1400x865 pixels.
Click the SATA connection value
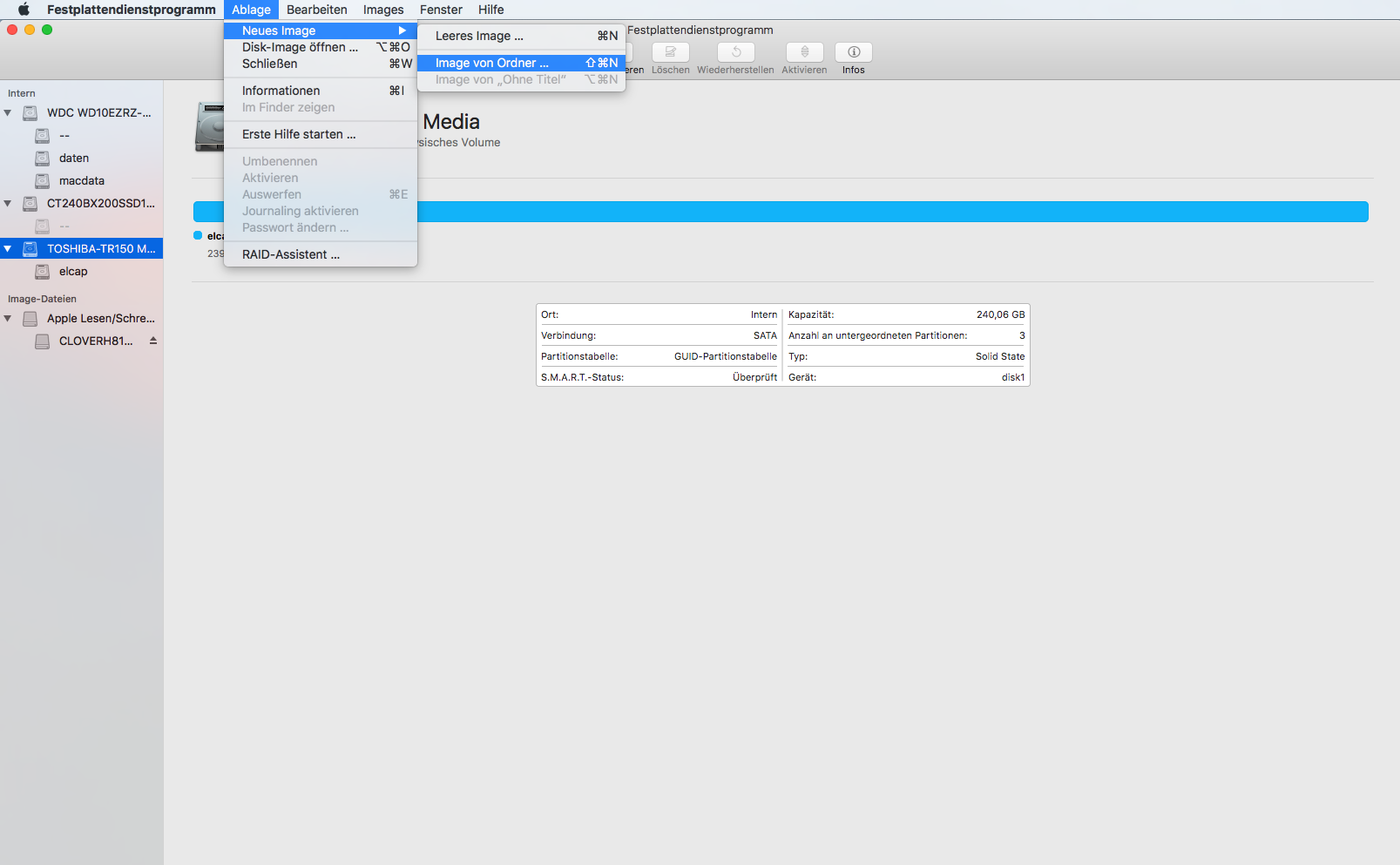tap(765, 335)
